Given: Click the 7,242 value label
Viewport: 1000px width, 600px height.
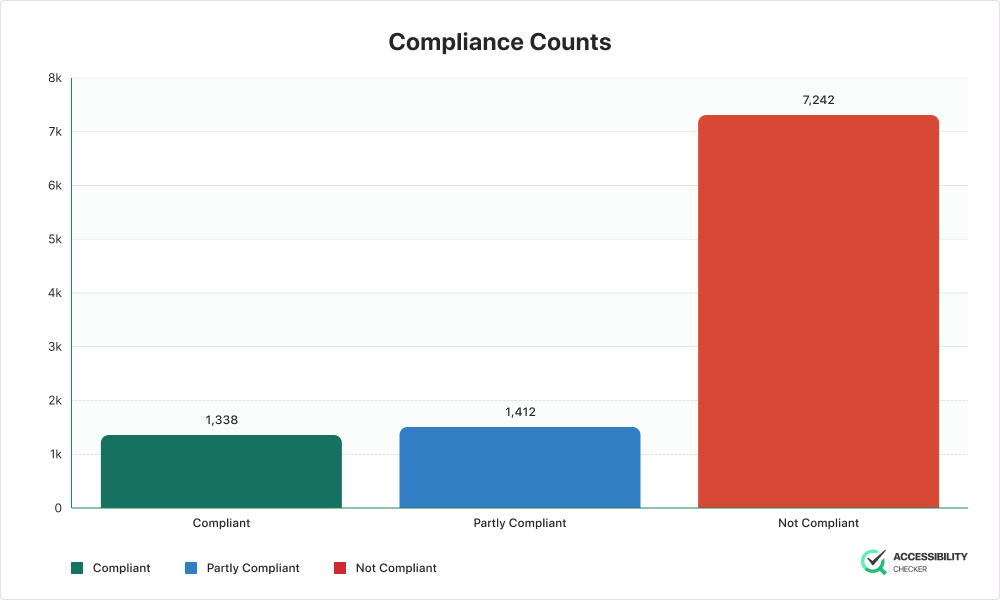Looking at the screenshot, I should (x=817, y=99).
